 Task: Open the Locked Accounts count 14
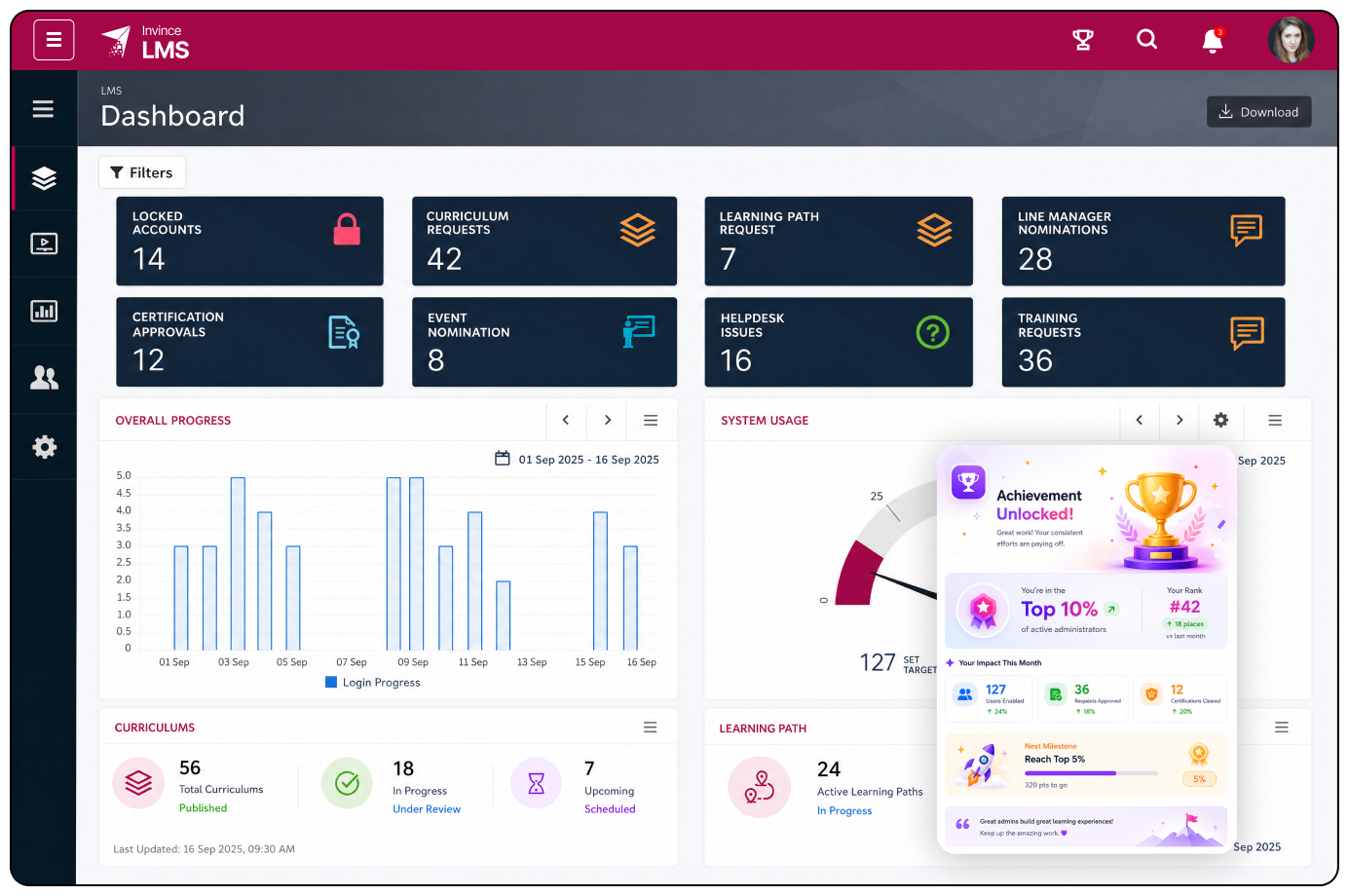[149, 259]
